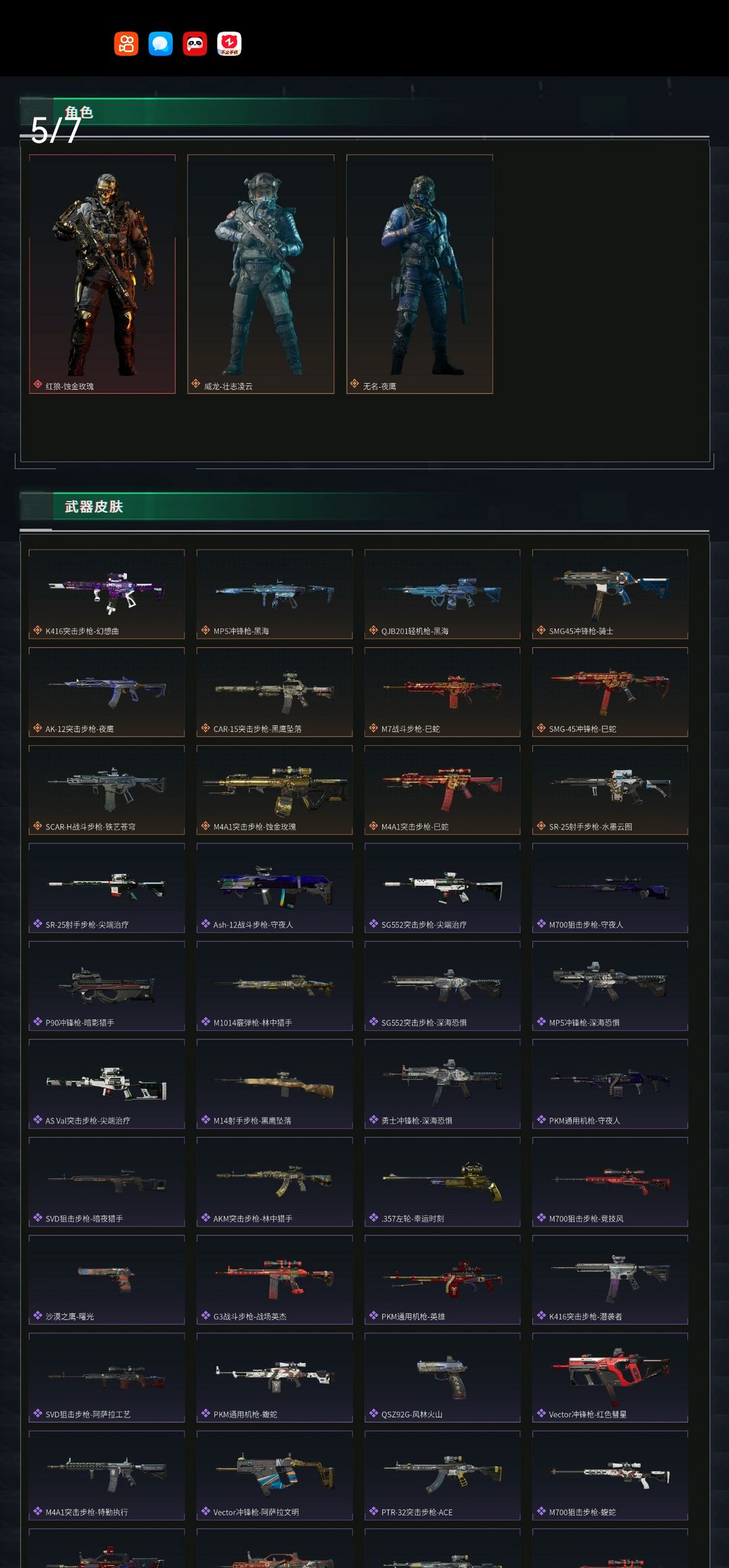Select the MP5冲锋枪-黑海 skin tile
Image resolution: width=729 pixels, height=1568 pixels.
(275, 594)
